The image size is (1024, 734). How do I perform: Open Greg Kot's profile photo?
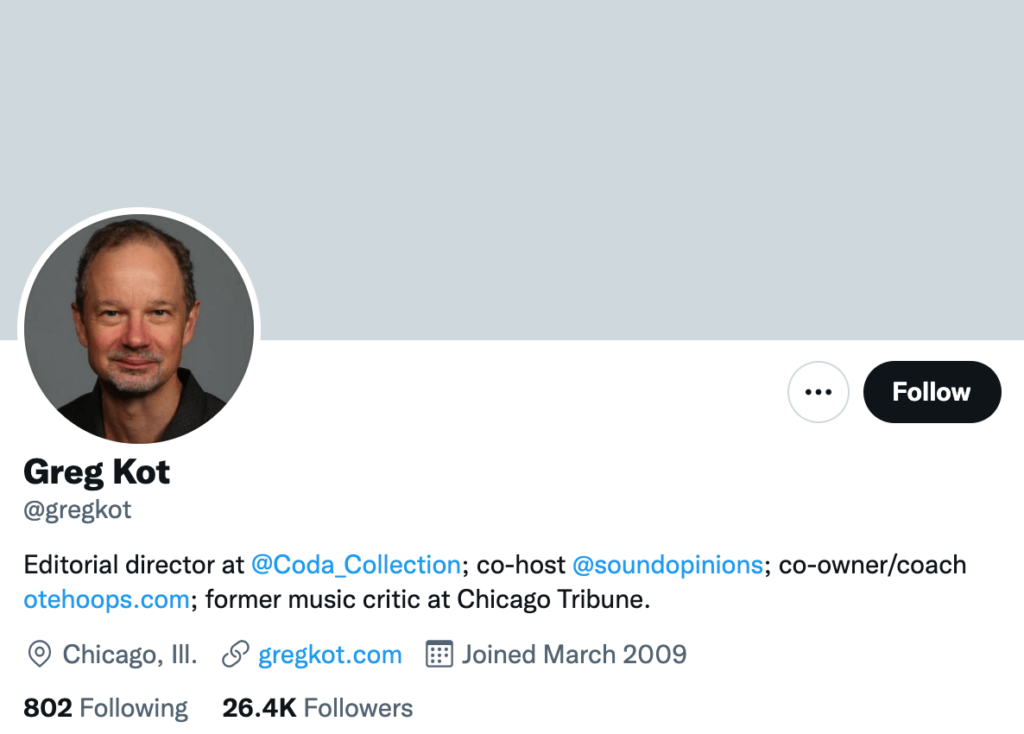pos(139,329)
